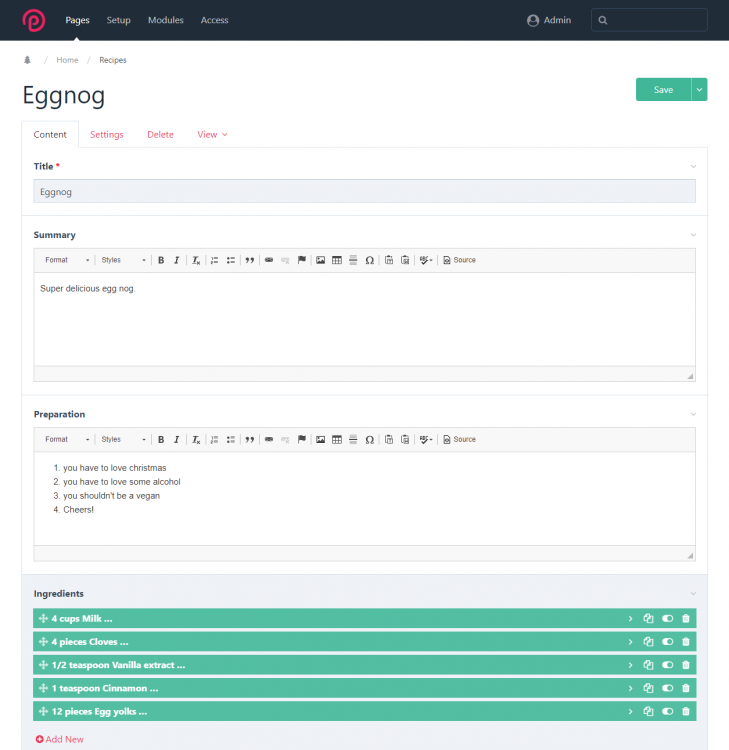Insert image using Preparation toolbar icon
Viewport: 729px width, 750px height.
(320, 440)
